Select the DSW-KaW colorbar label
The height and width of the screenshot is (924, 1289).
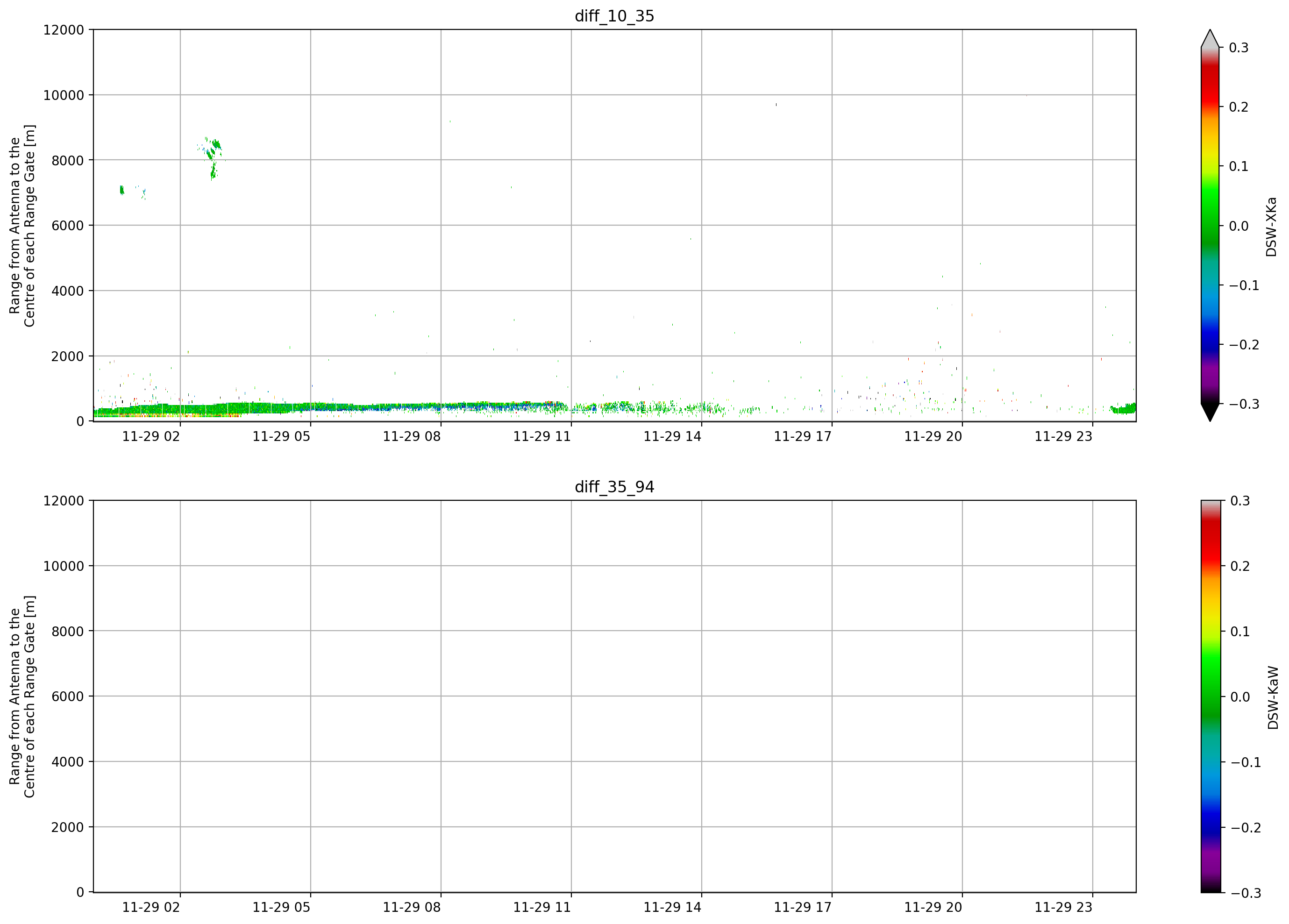(x=1273, y=698)
